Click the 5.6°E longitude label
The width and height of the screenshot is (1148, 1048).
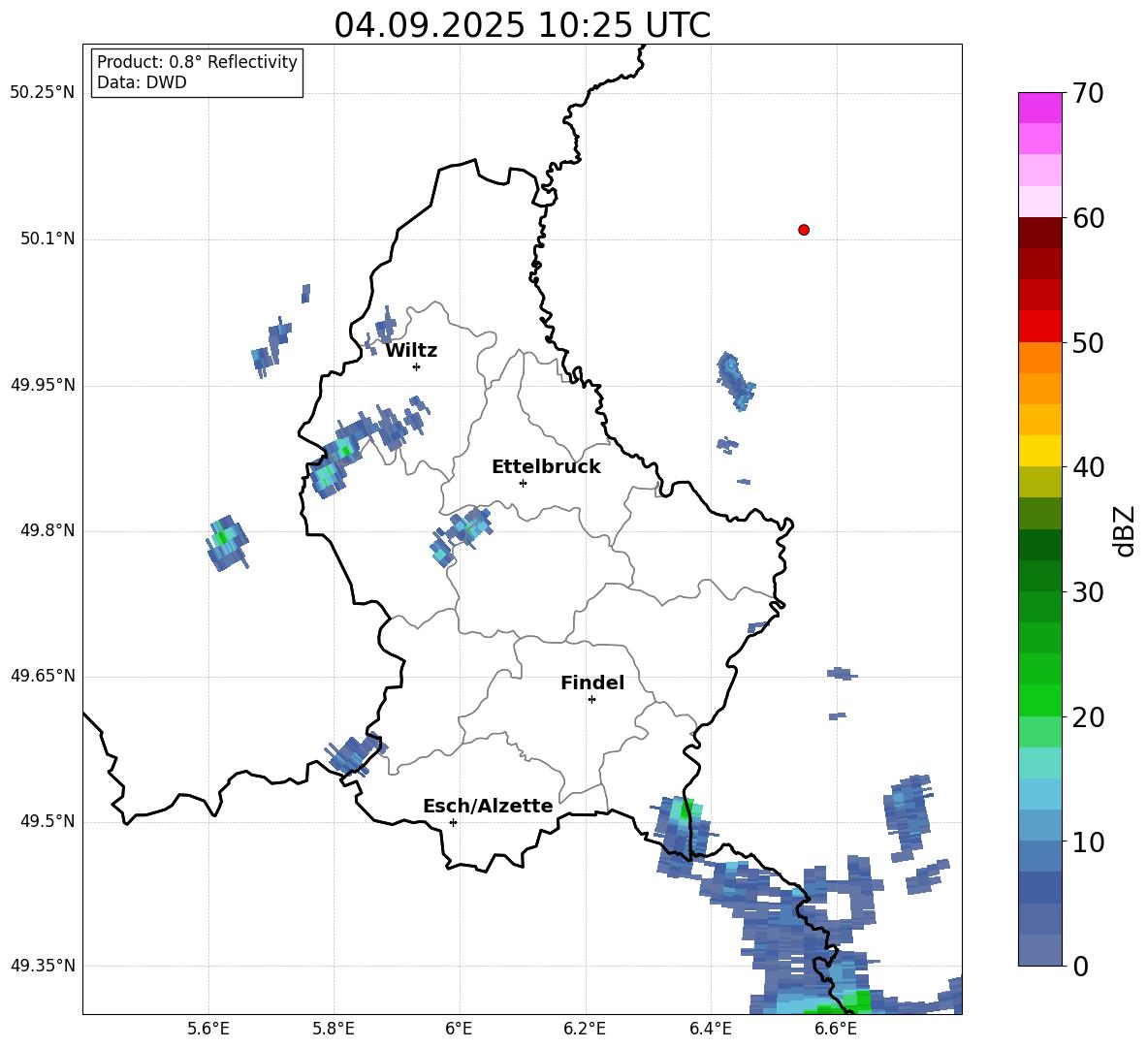coord(208,1029)
